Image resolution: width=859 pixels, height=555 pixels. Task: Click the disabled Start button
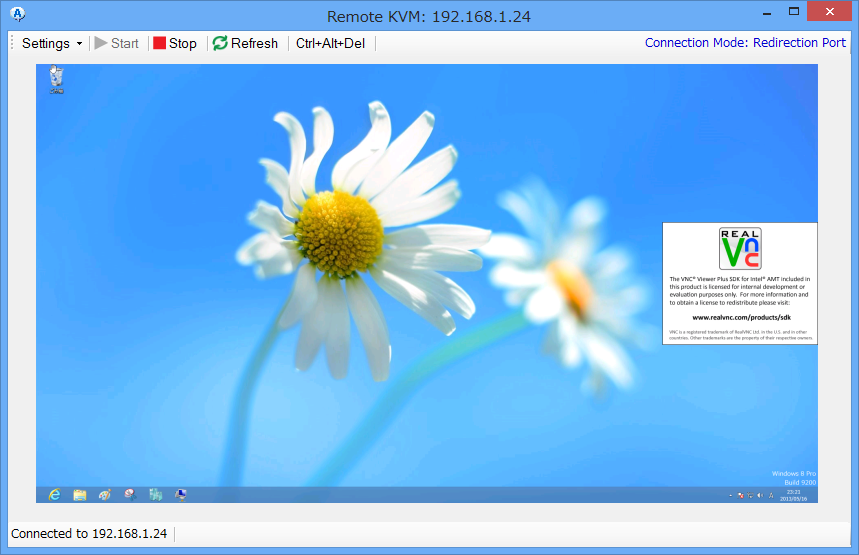[116, 43]
